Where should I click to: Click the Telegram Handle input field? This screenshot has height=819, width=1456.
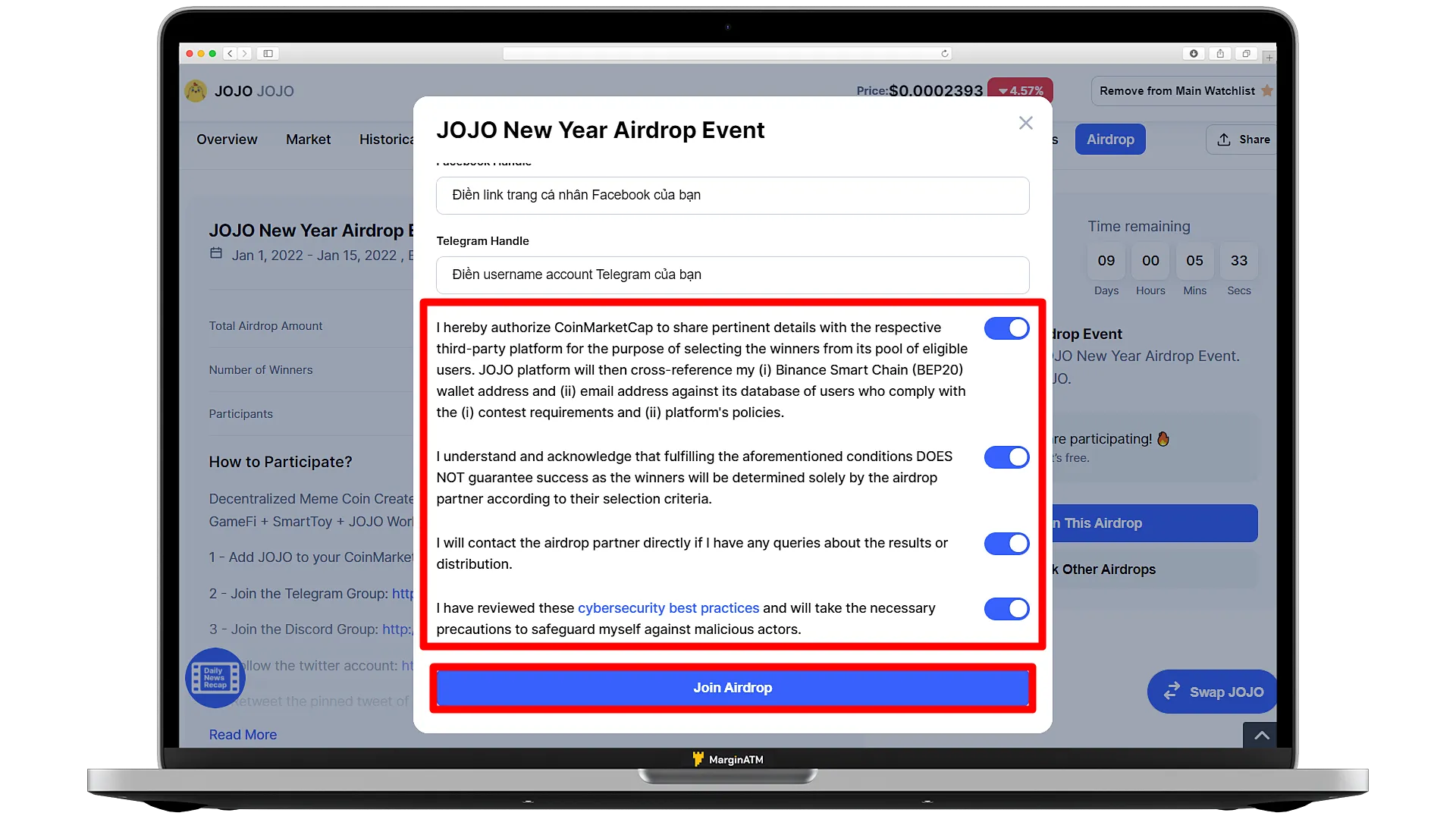[732, 274]
